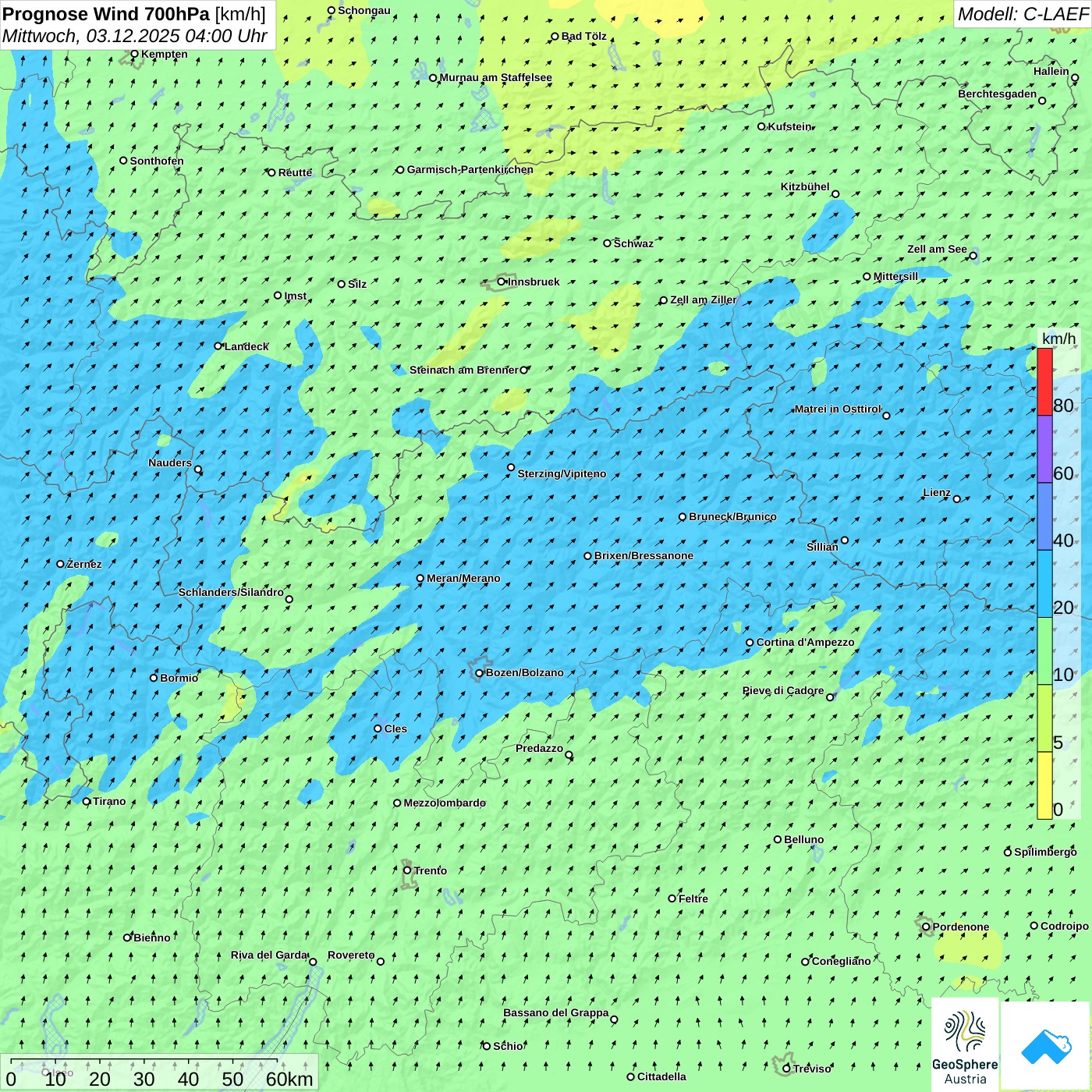Click the red segment of the legend
1092x1092 pixels.
point(1044,381)
